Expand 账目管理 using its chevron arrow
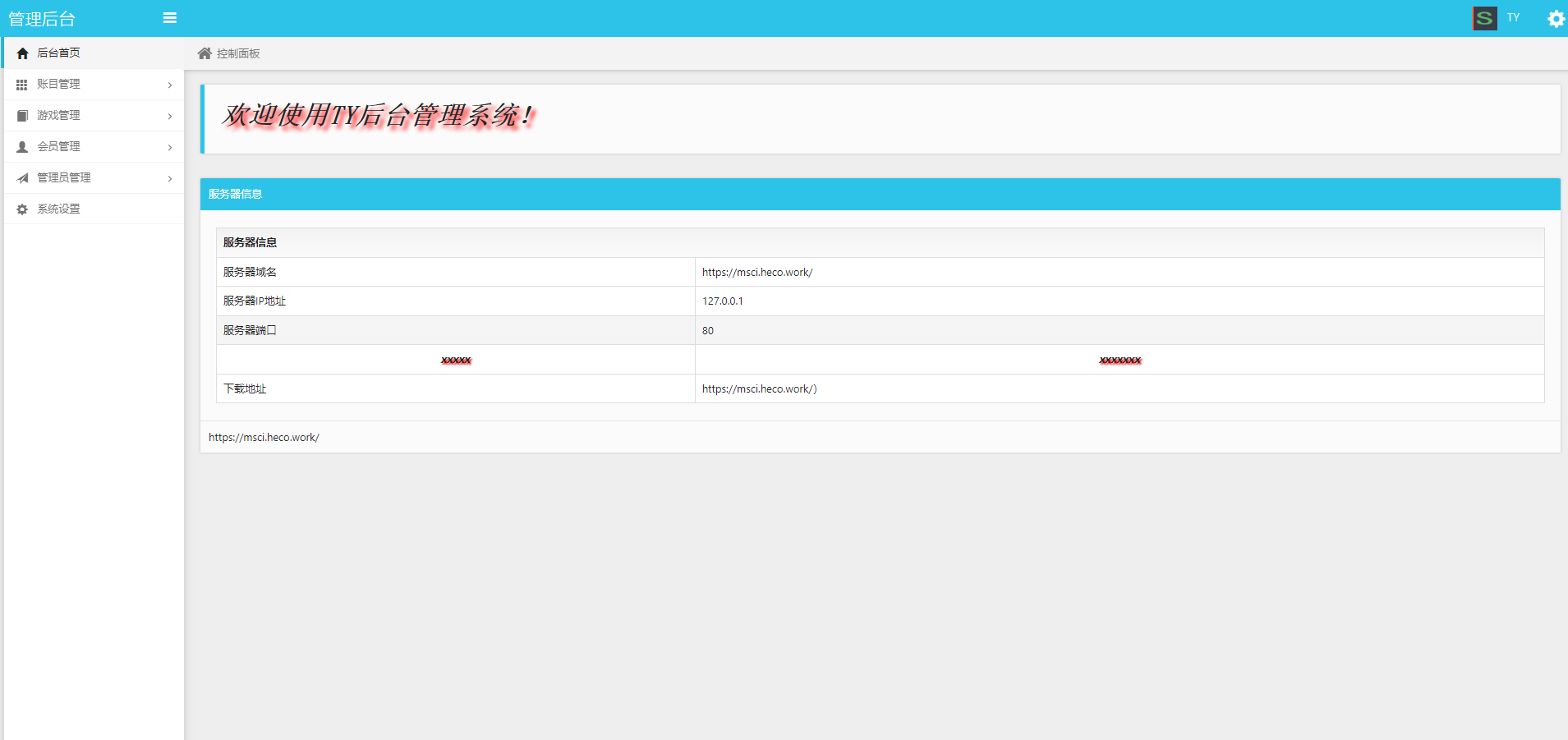This screenshot has height=740, width=1568. click(170, 85)
